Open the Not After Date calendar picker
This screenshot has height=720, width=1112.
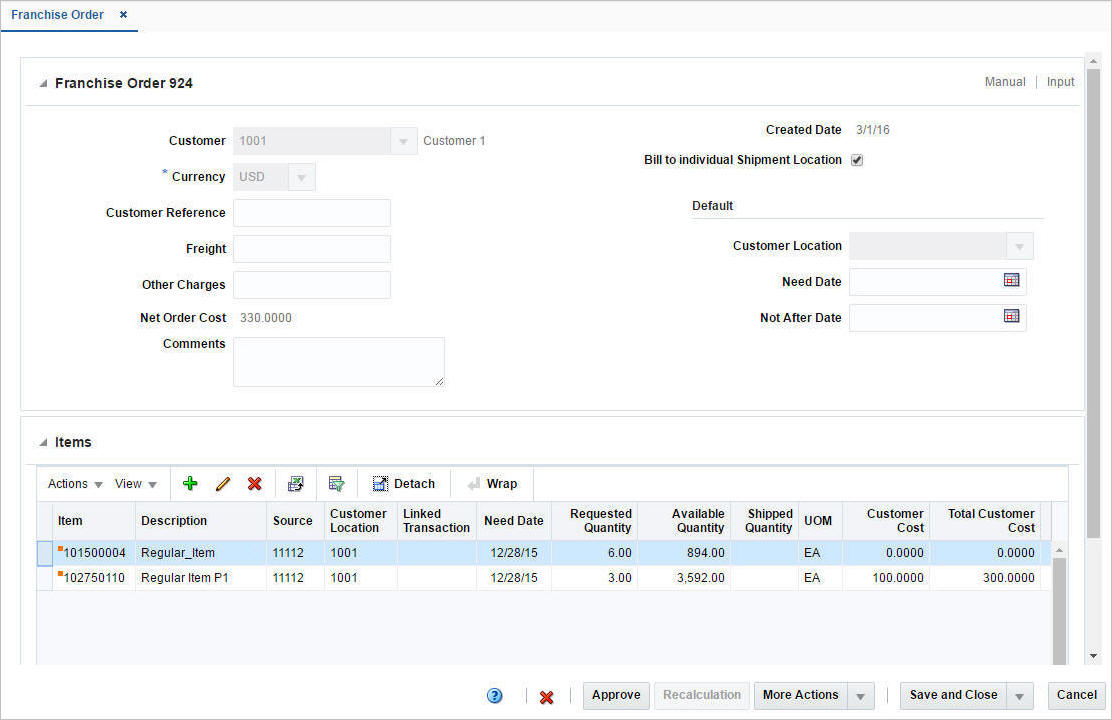[1011, 316]
